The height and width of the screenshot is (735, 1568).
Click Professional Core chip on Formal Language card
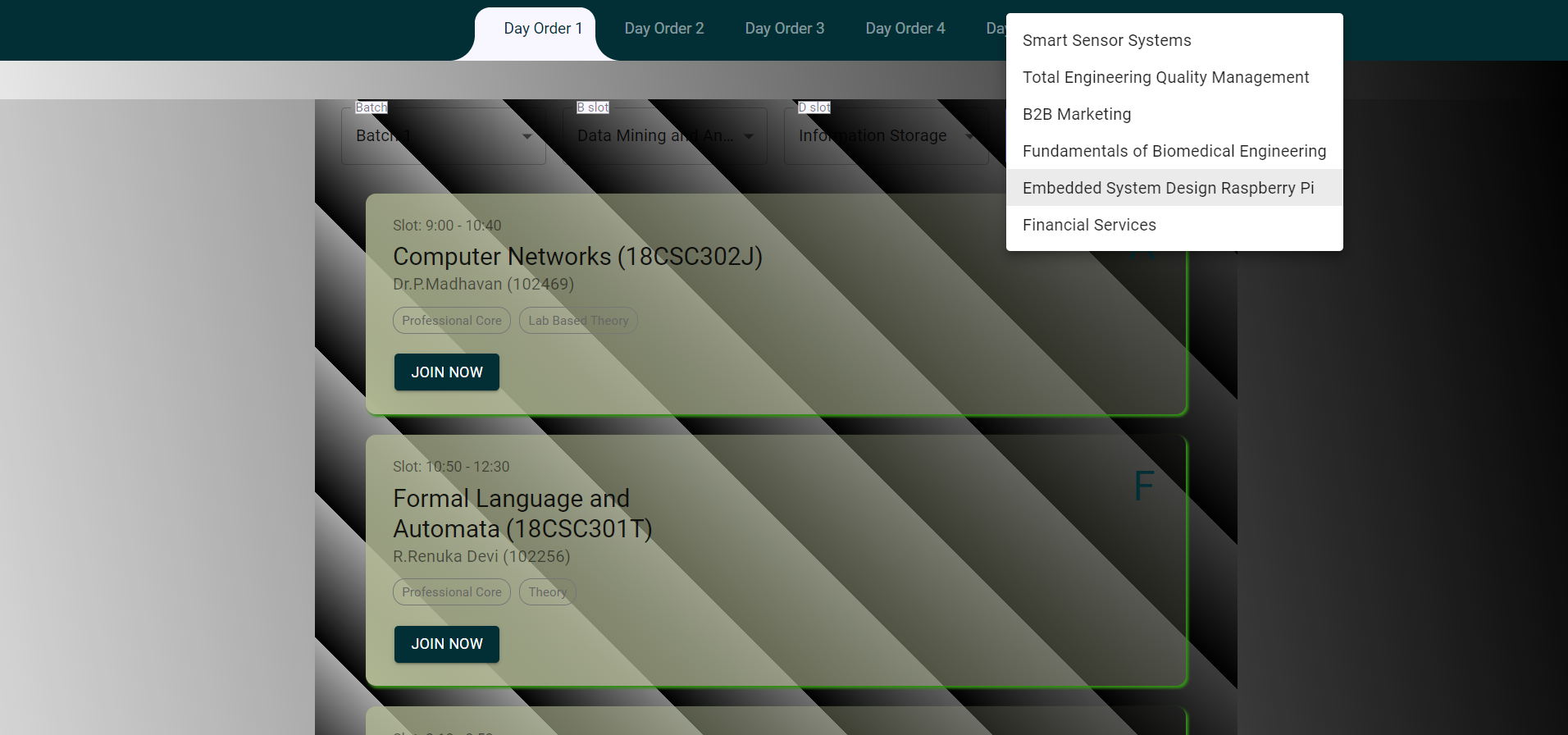(452, 592)
